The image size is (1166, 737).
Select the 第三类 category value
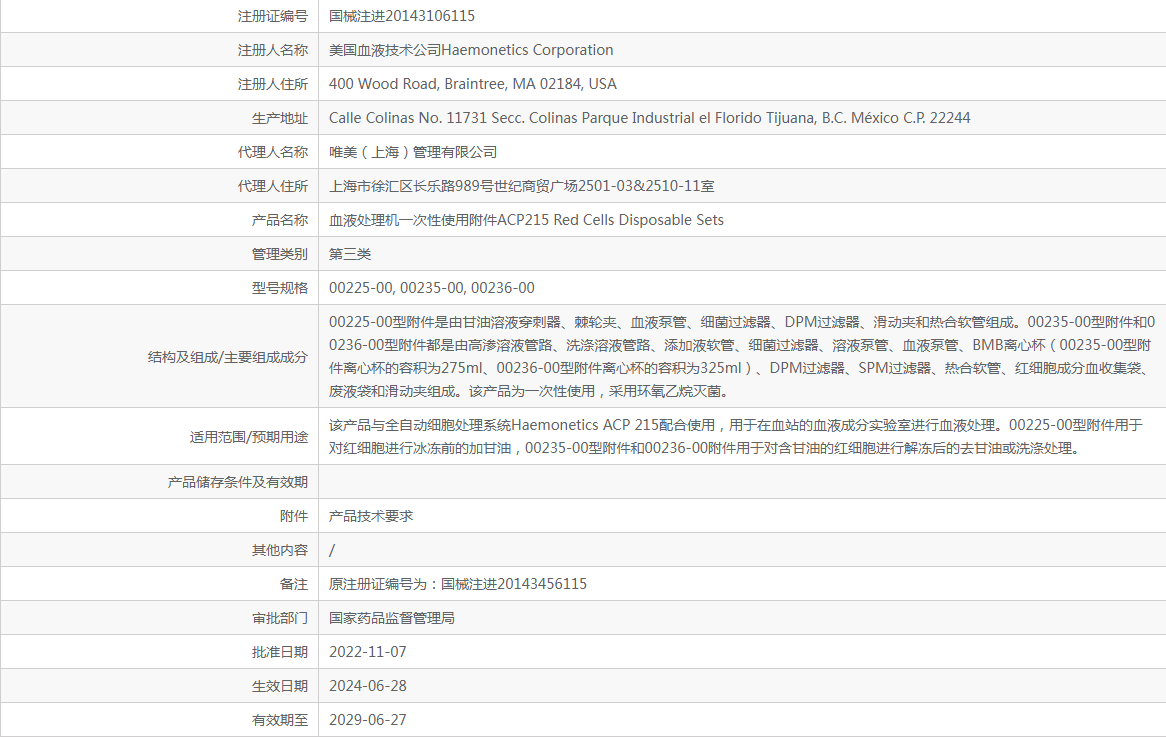tap(350, 254)
